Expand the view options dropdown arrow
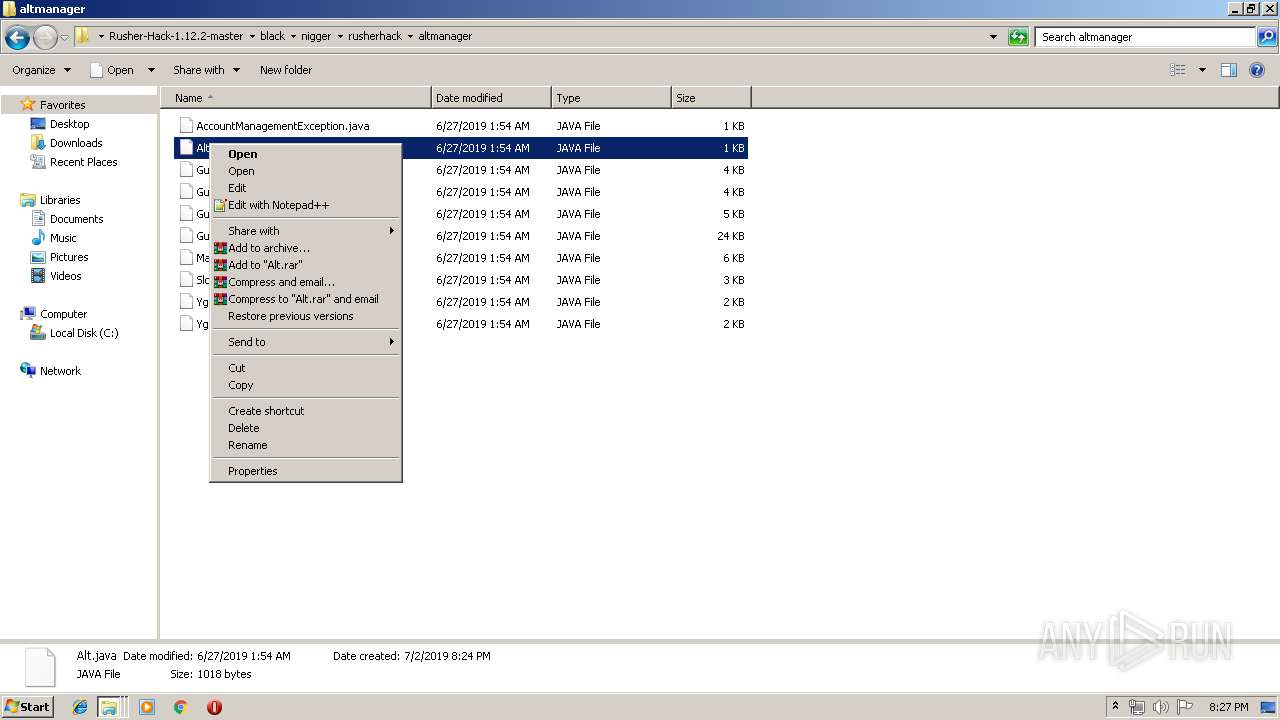1280x720 pixels. (x=1202, y=70)
